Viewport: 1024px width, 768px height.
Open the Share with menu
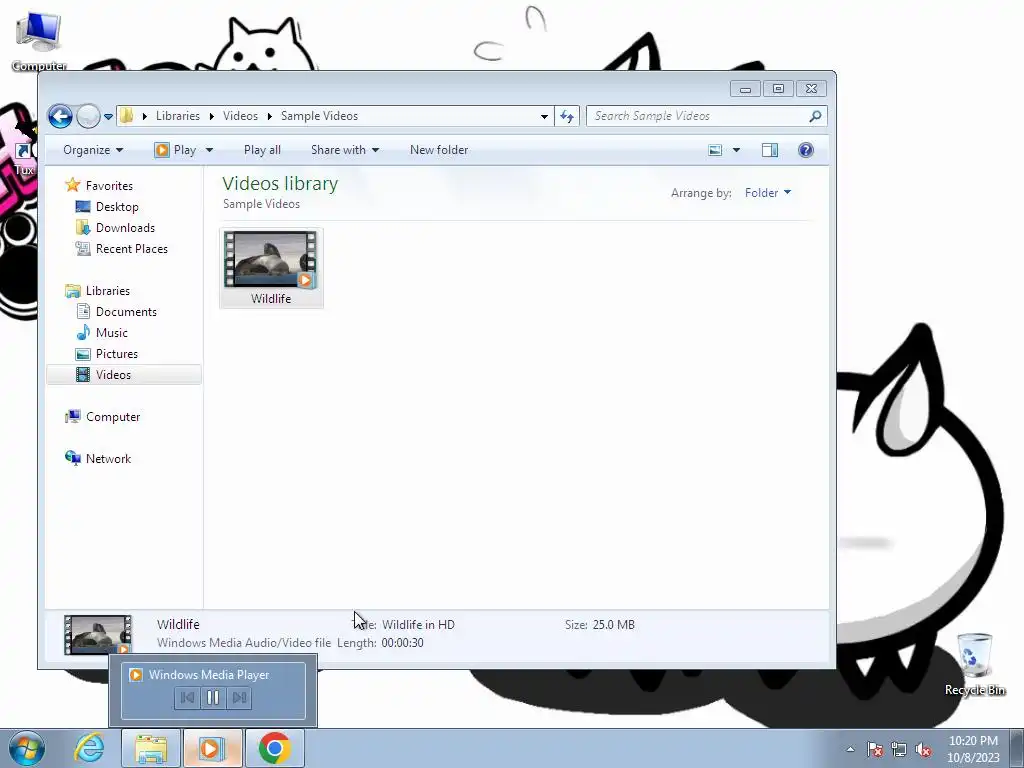coord(345,150)
